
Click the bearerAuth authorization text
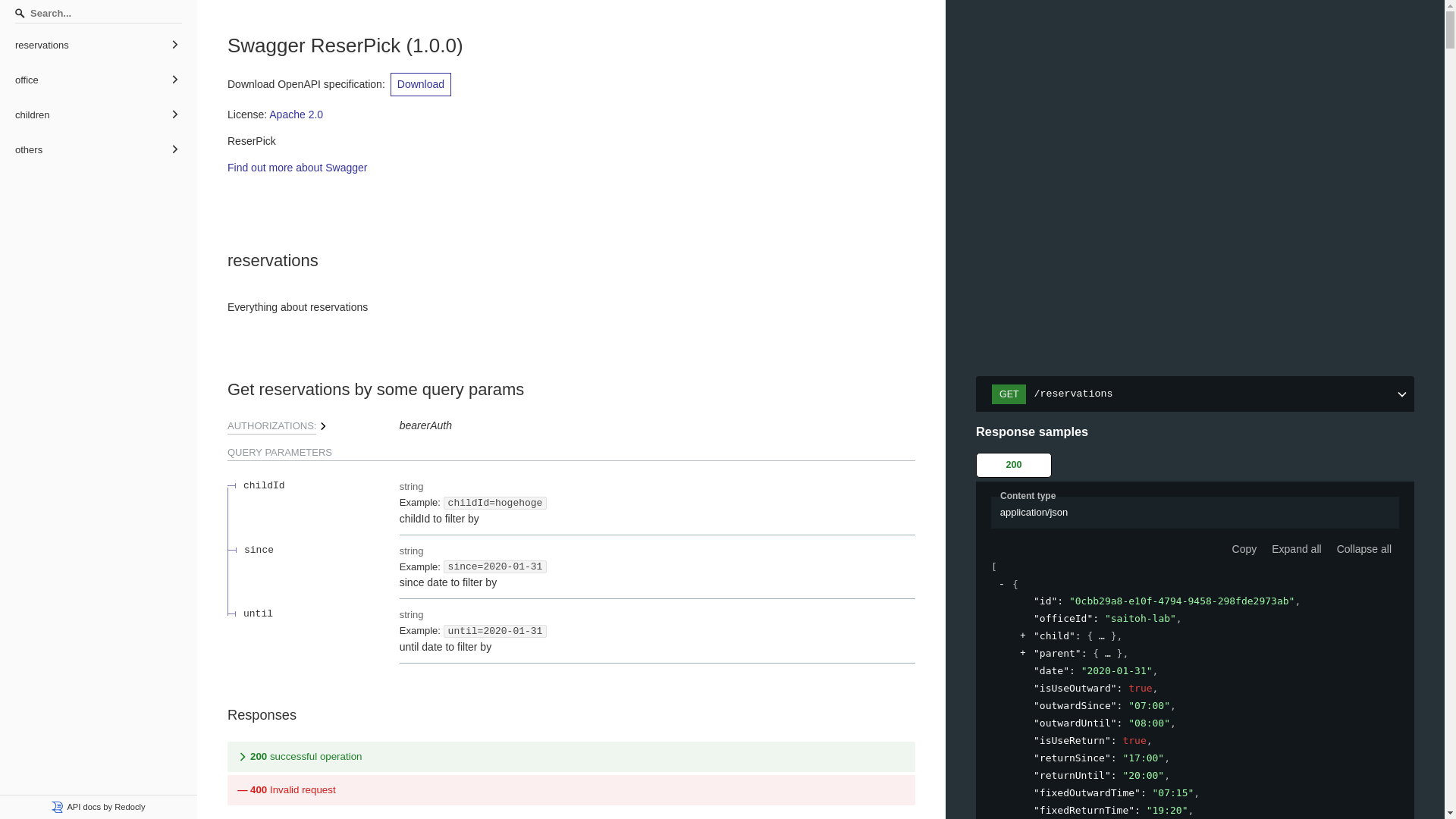click(425, 425)
